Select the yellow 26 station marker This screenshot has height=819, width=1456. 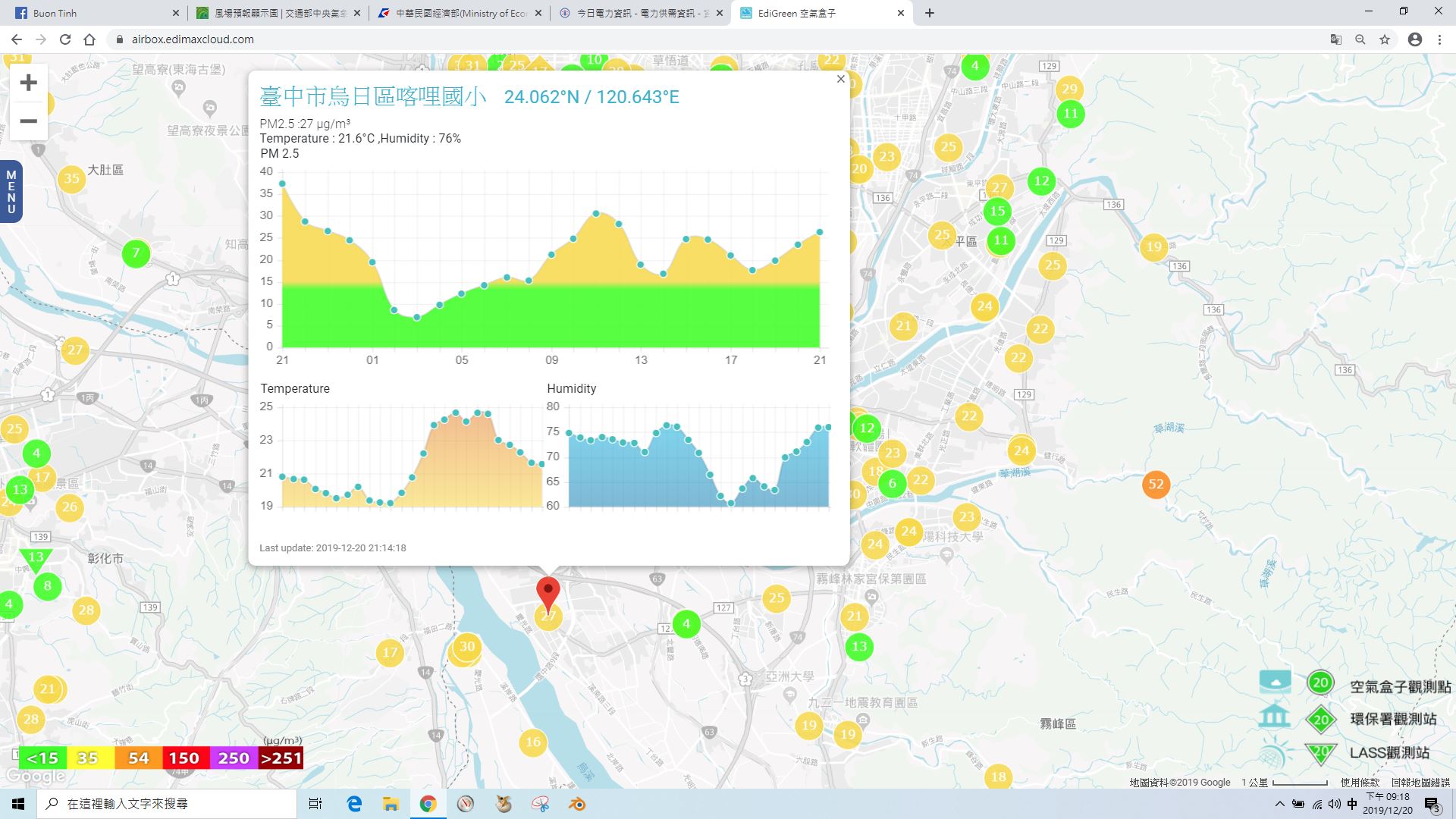(x=70, y=507)
